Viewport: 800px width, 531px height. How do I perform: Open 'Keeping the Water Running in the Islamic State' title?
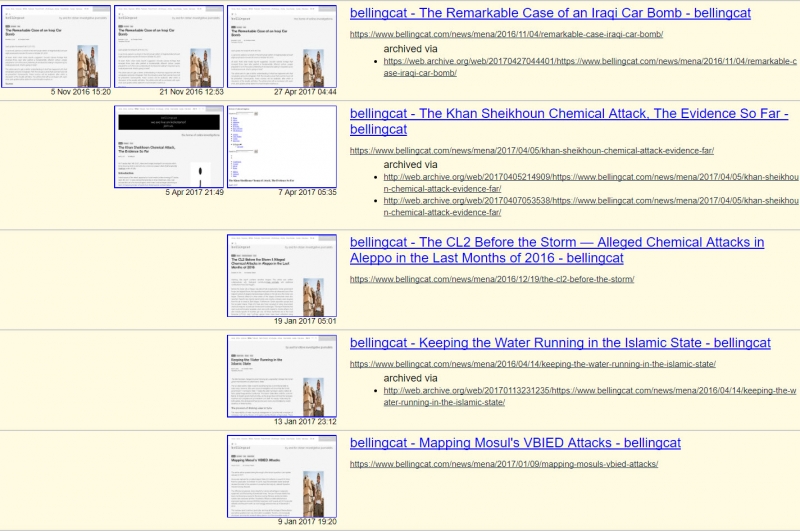560,343
